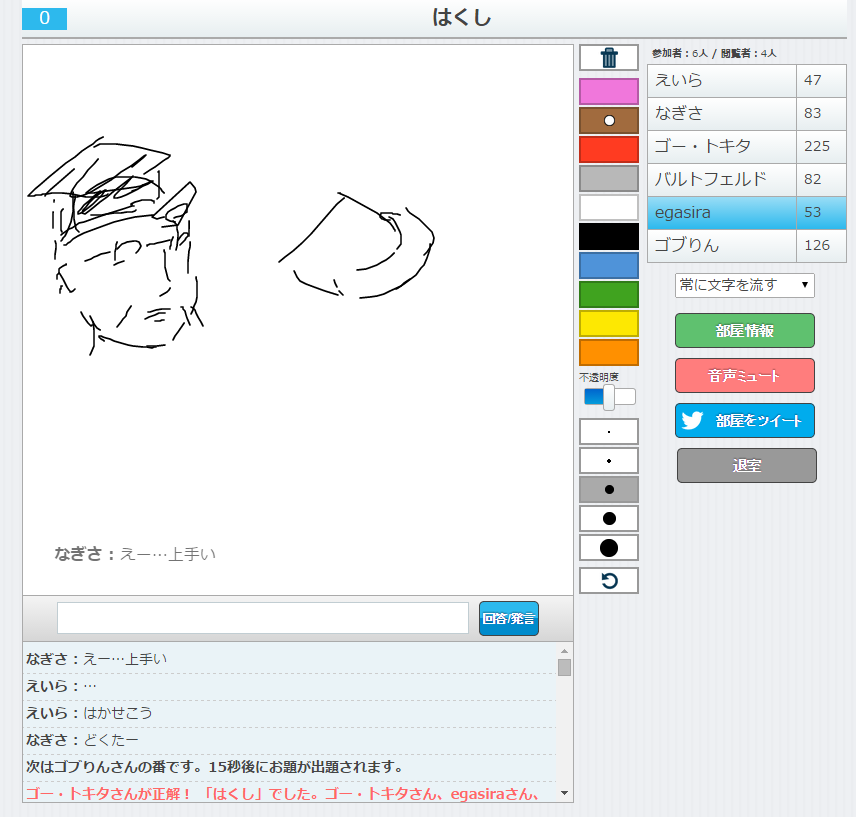Screen dimensions: 856x817
Task: Click chat message えいら：はかせこう
Action: [x=89, y=713]
